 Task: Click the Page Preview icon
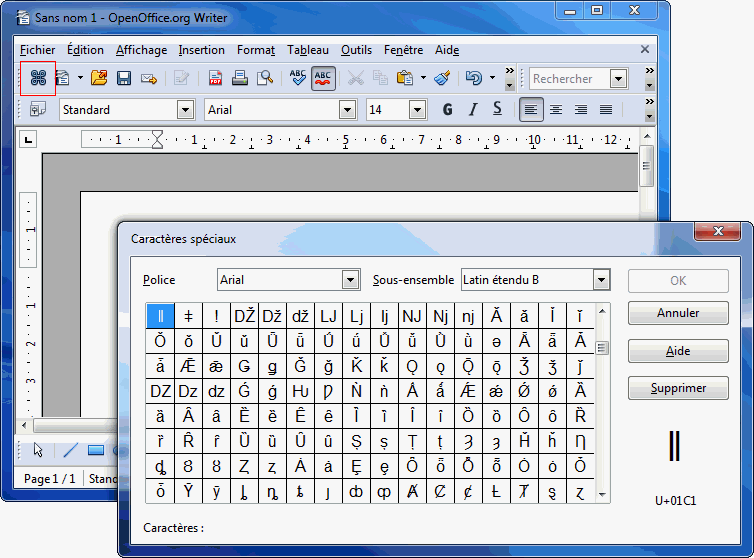(264, 77)
